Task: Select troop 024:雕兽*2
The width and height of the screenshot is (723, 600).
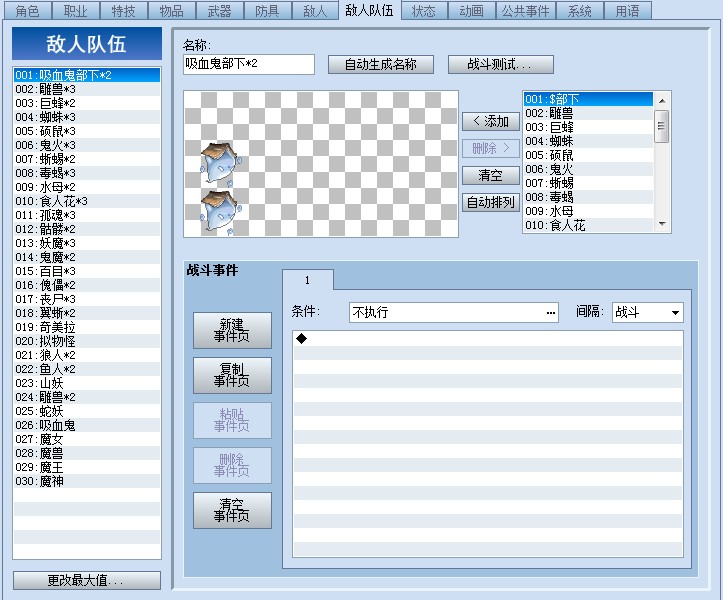Action: [87, 397]
